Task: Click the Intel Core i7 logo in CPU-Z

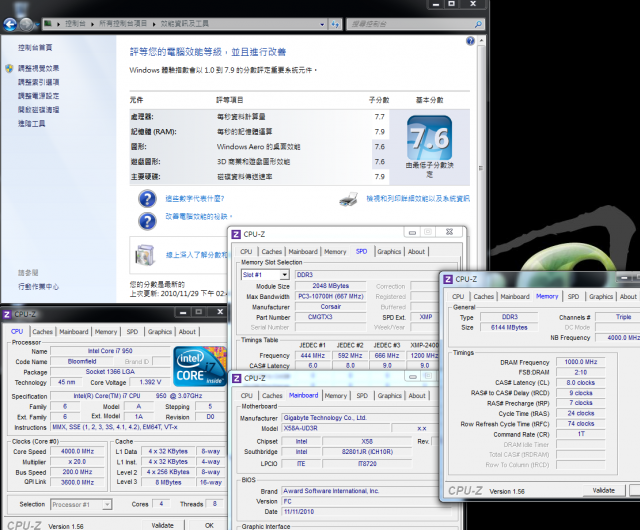Action: coord(200,366)
